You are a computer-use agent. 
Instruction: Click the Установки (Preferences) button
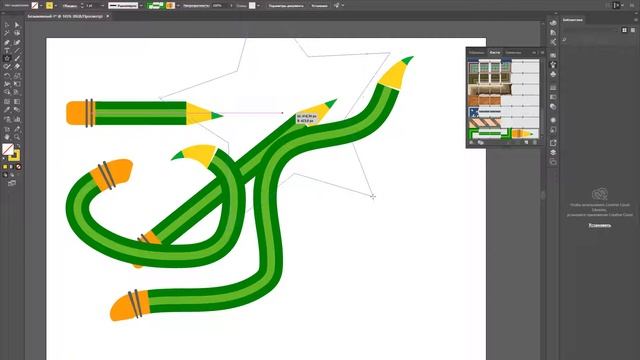click(319, 6)
